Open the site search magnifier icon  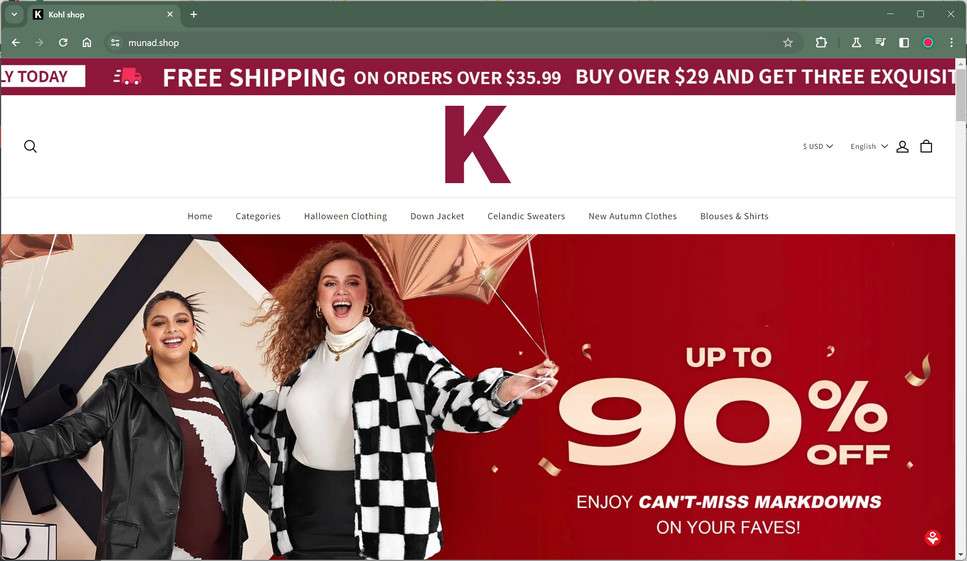[30, 146]
